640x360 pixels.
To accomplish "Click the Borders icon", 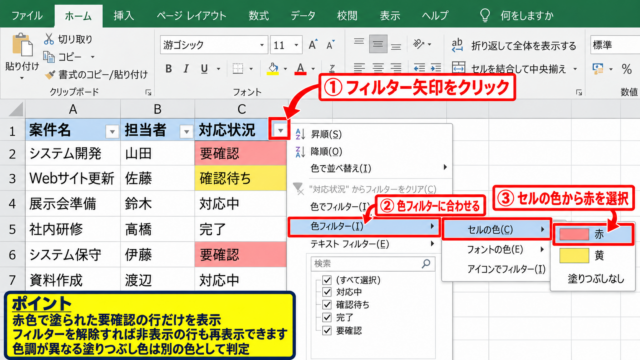I will pyautogui.click(x=238, y=69).
